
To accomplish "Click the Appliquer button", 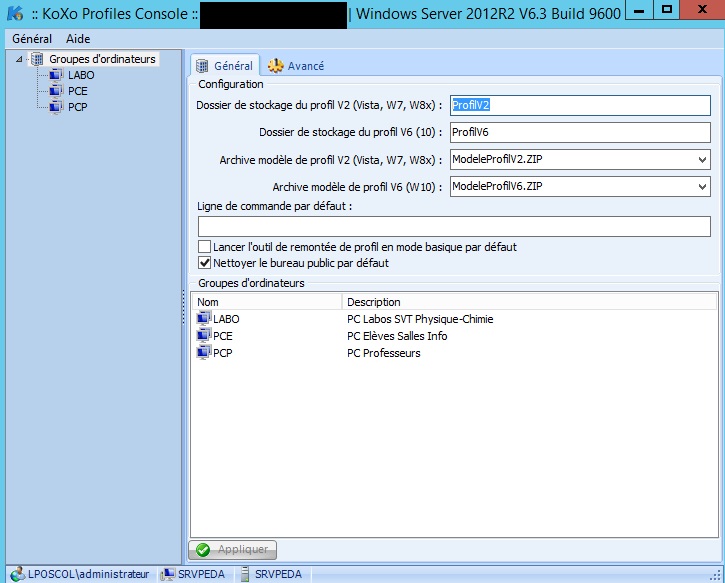I will [x=233, y=550].
